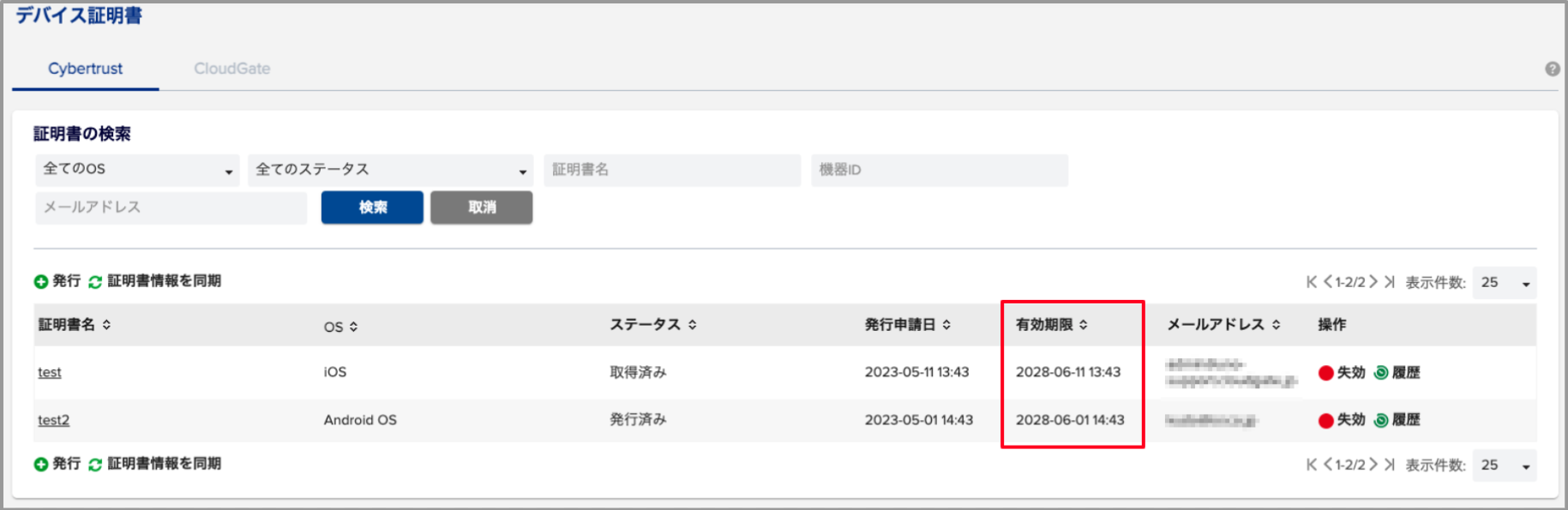The image size is (1568, 510).
Task: Click the 取得済み status cell
Action: pyautogui.click(x=638, y=372)
